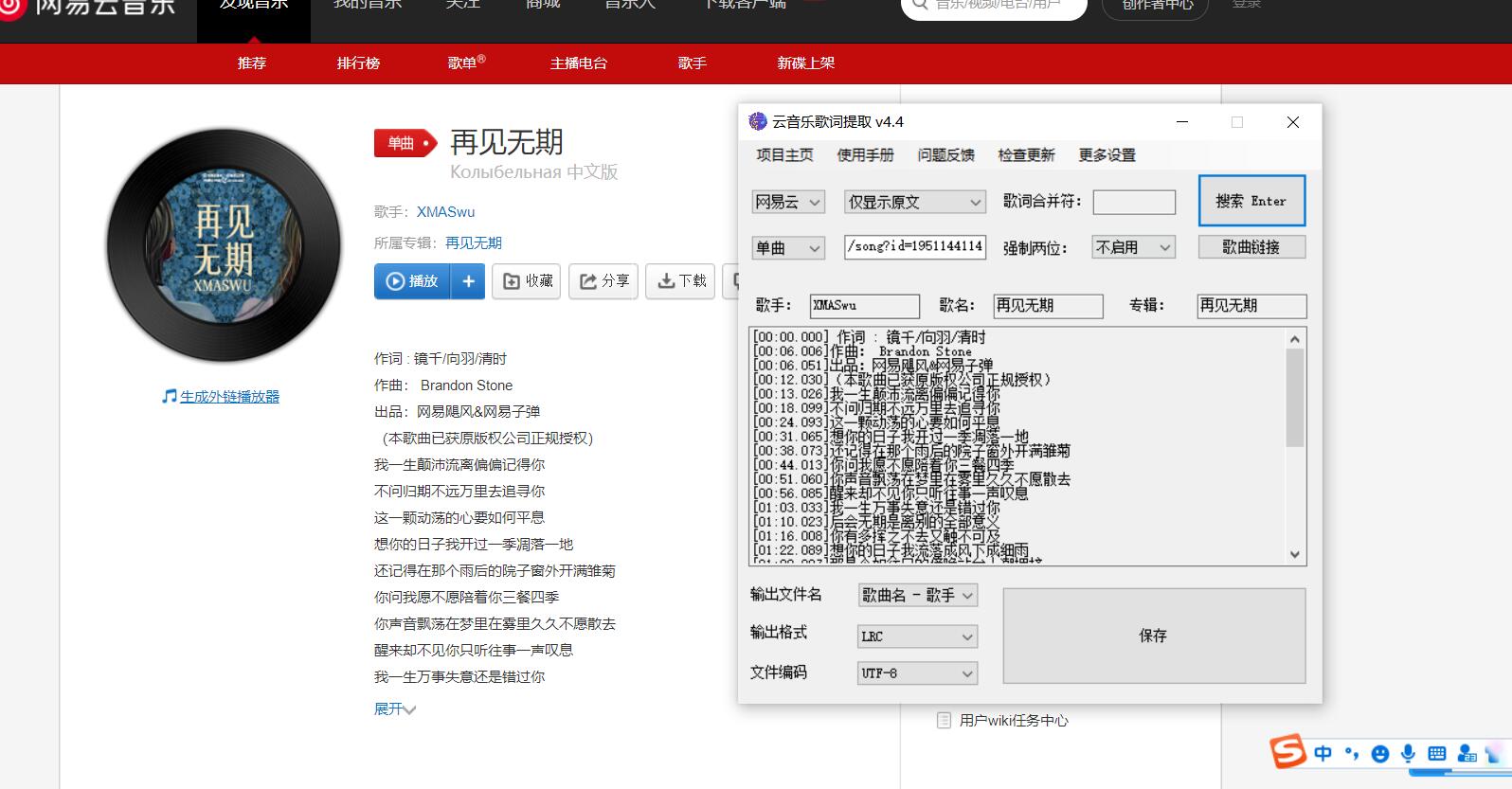Click the 收藏 folder icon button

point(527,281)
